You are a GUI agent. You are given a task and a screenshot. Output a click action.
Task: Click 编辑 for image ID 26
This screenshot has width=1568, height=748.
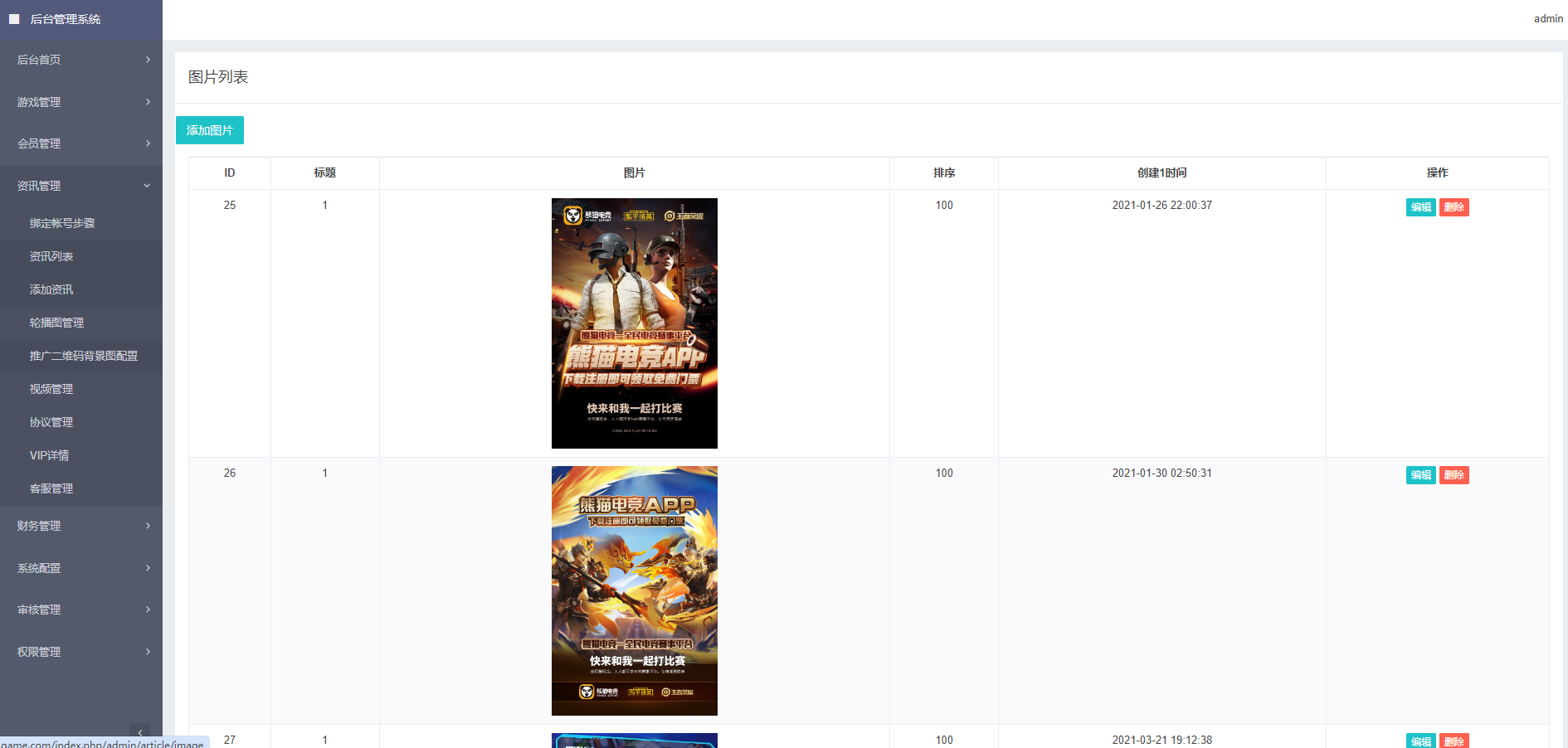(1420, 475)
